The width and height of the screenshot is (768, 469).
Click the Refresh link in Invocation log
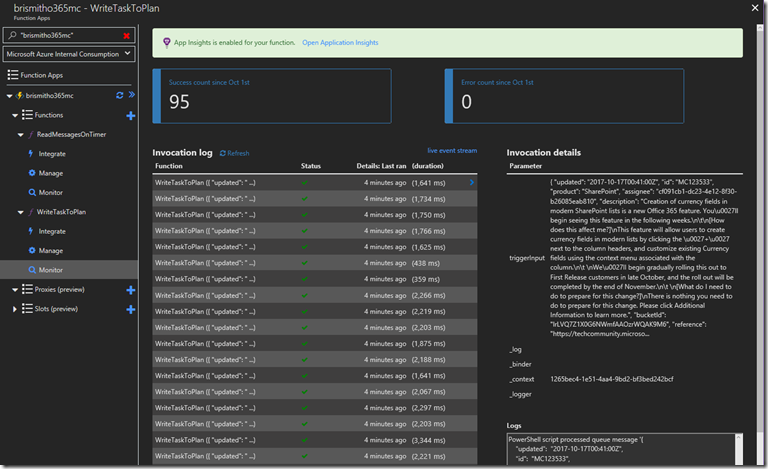pyautogui.click(x=238, y=153)
